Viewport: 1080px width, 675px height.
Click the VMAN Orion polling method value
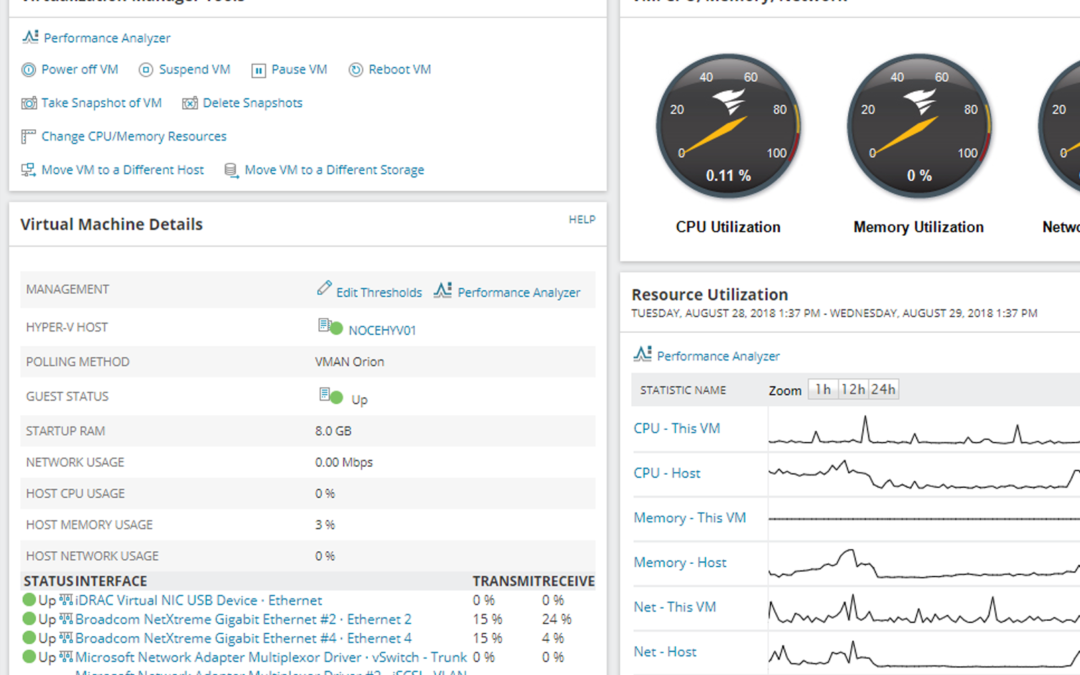[350, 362]
